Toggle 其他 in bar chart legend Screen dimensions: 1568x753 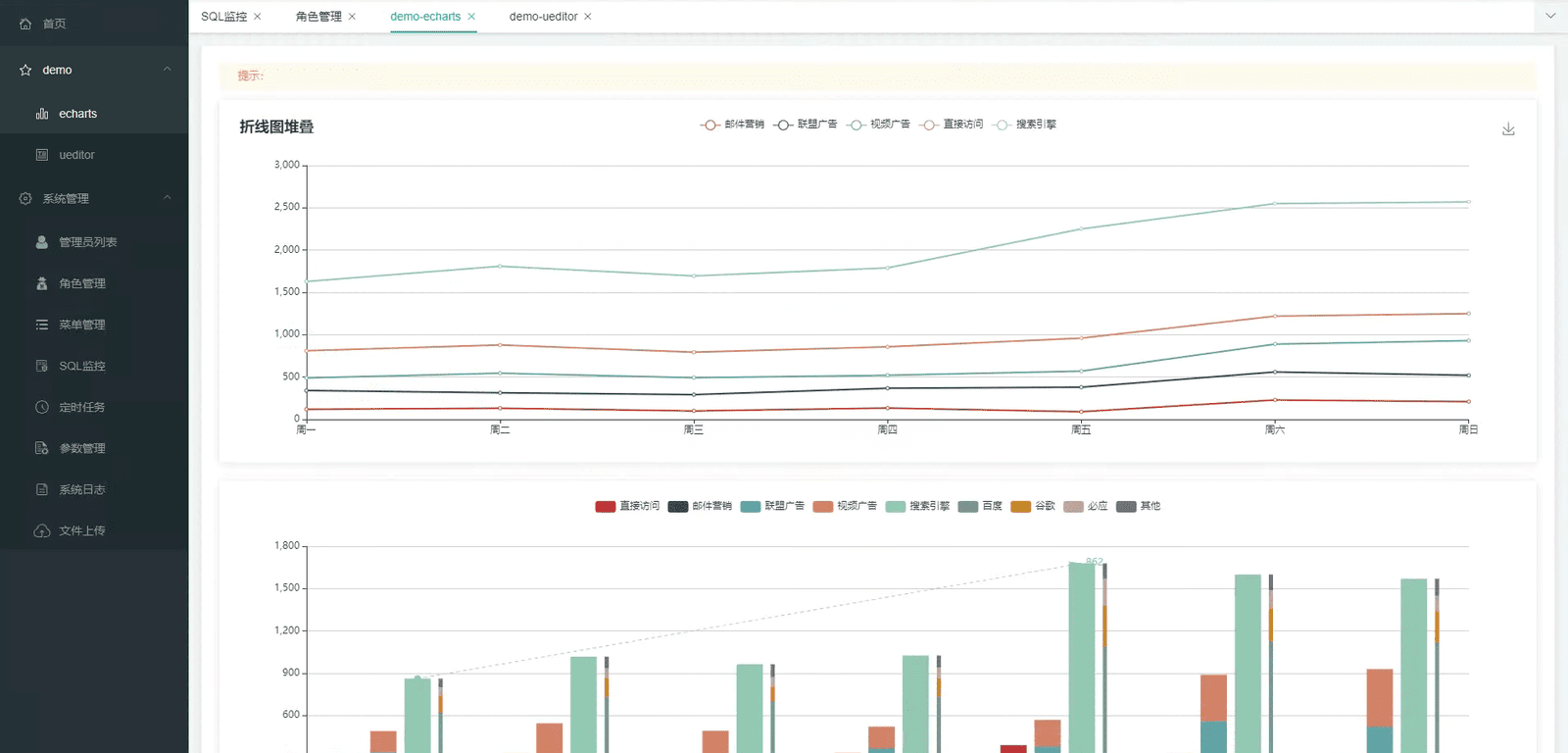tap(1139, 506)
